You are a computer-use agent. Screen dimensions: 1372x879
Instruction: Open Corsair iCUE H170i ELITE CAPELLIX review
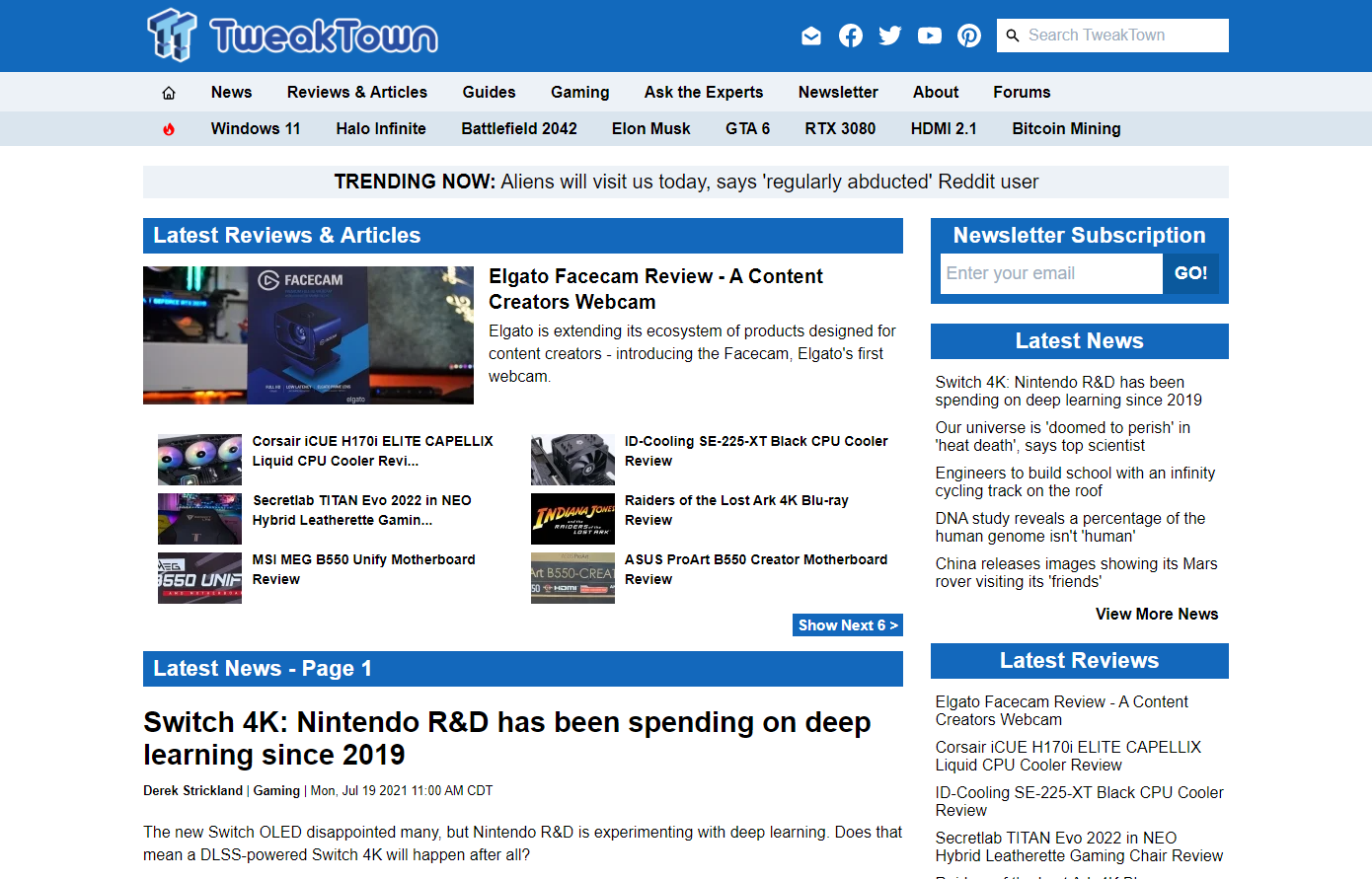pos(372,451)
